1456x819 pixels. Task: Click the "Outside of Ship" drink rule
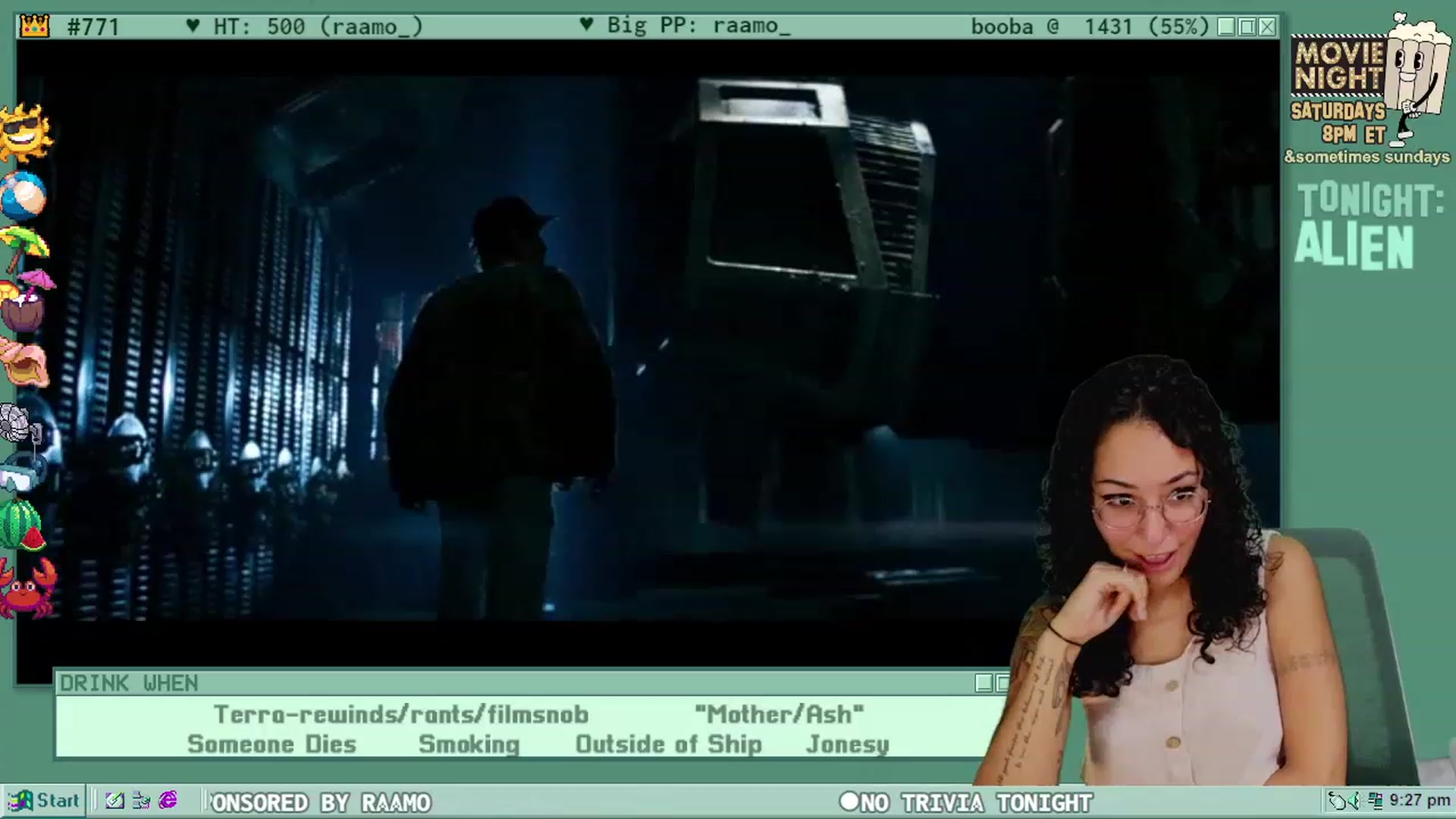(x=669, y=745)
